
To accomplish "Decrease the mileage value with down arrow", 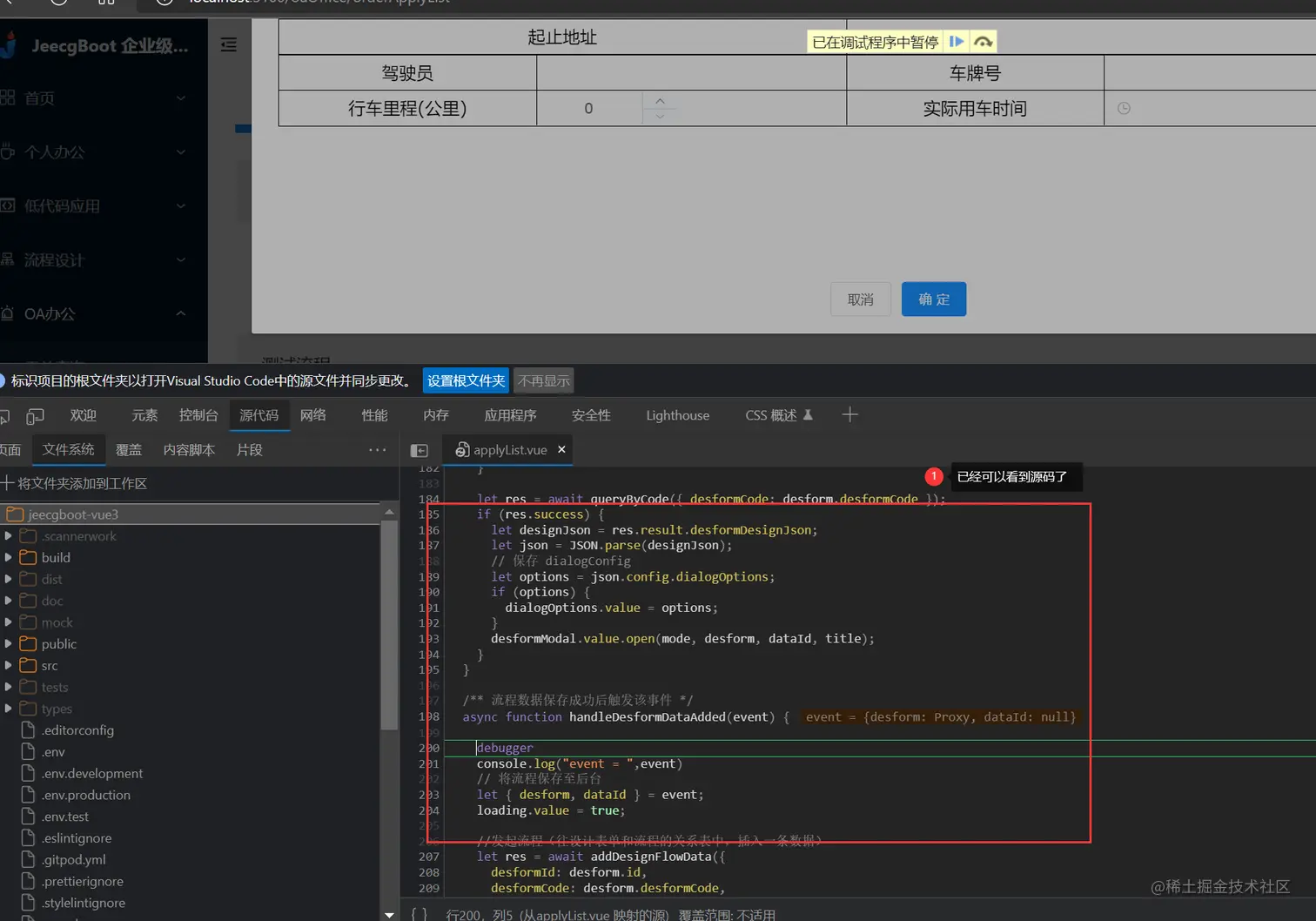I will click(x=660, y=116).
